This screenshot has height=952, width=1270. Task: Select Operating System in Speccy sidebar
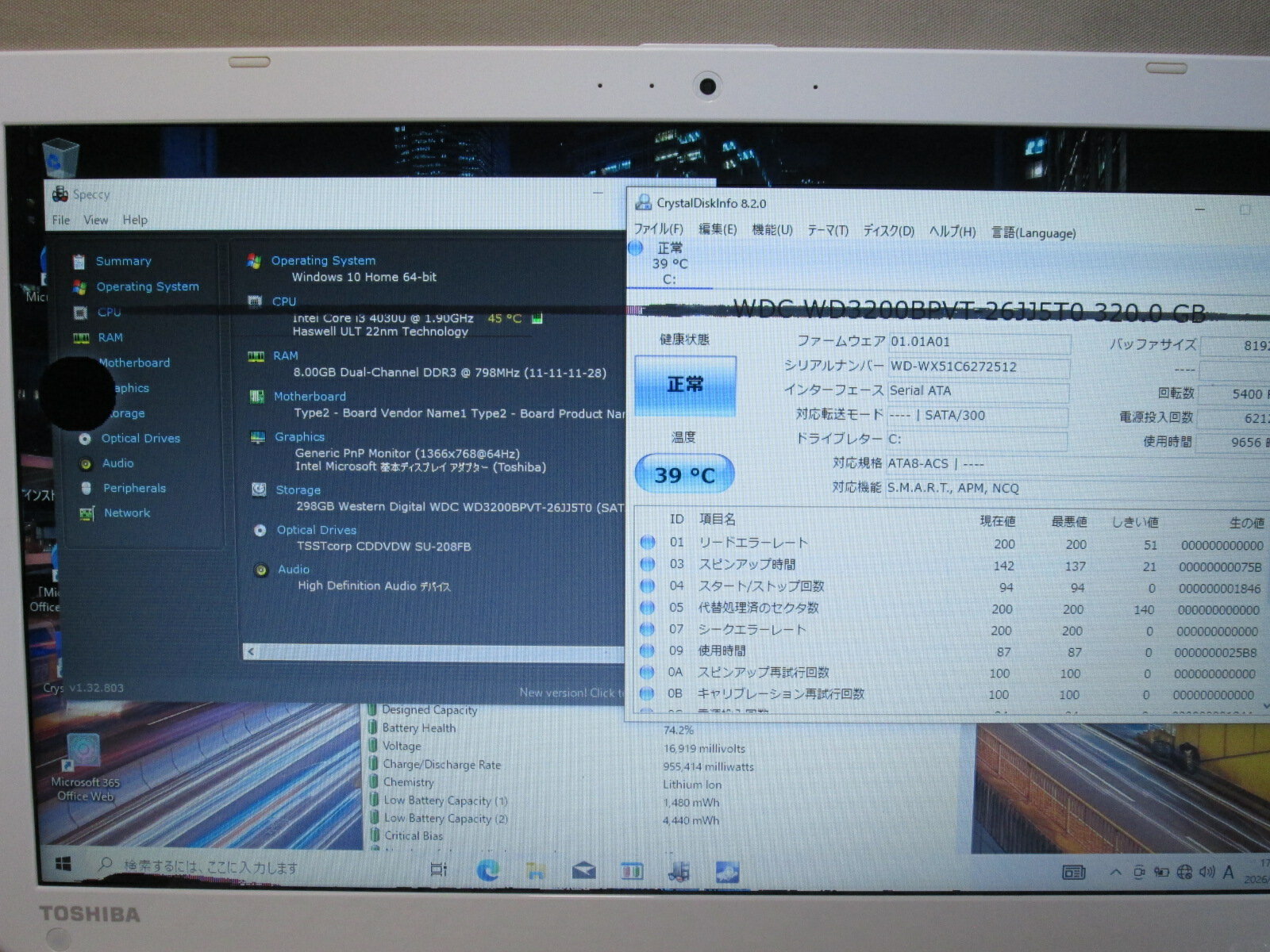click(x=148, y=286)
